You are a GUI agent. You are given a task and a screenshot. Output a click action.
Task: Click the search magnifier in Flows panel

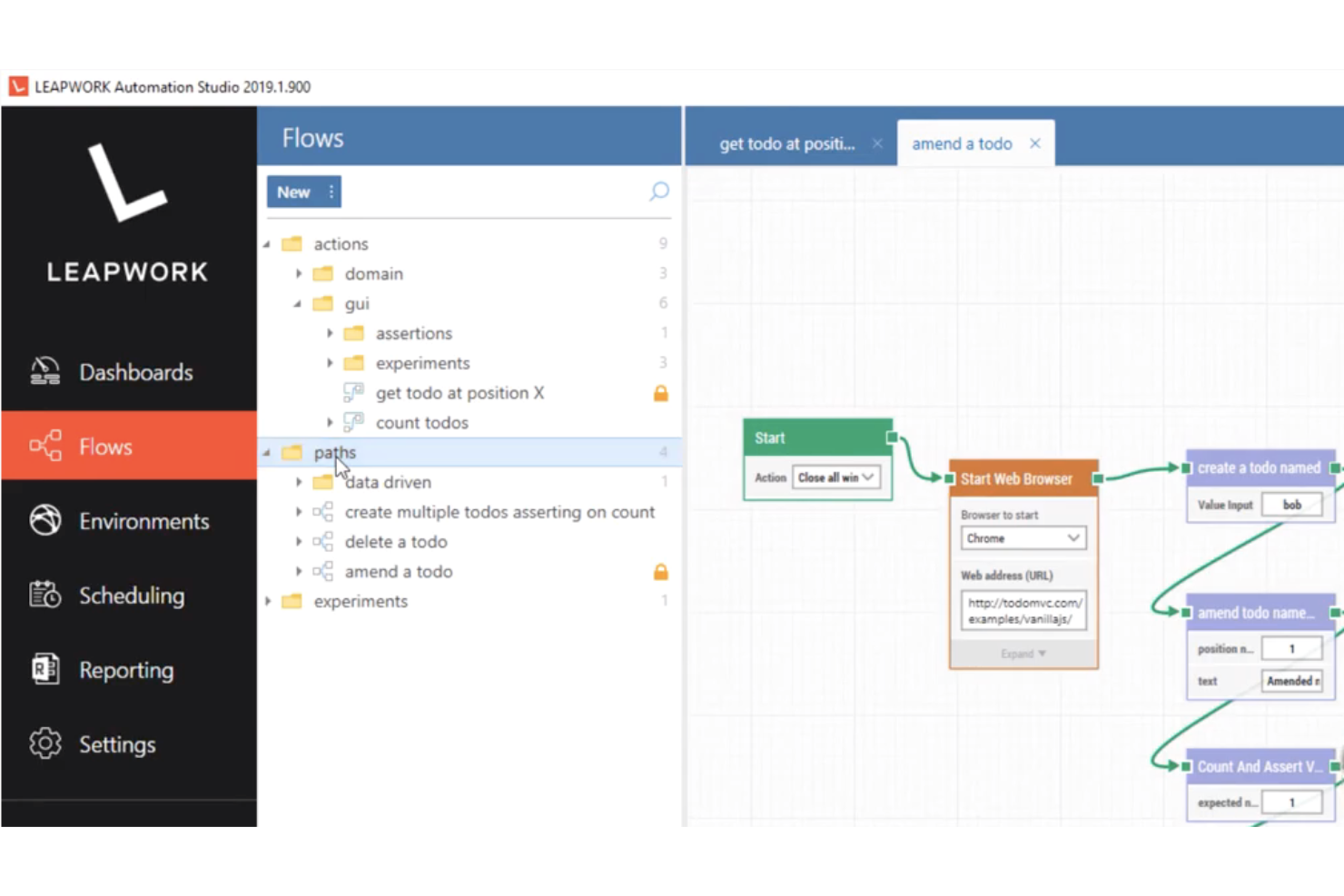point(659,192)
